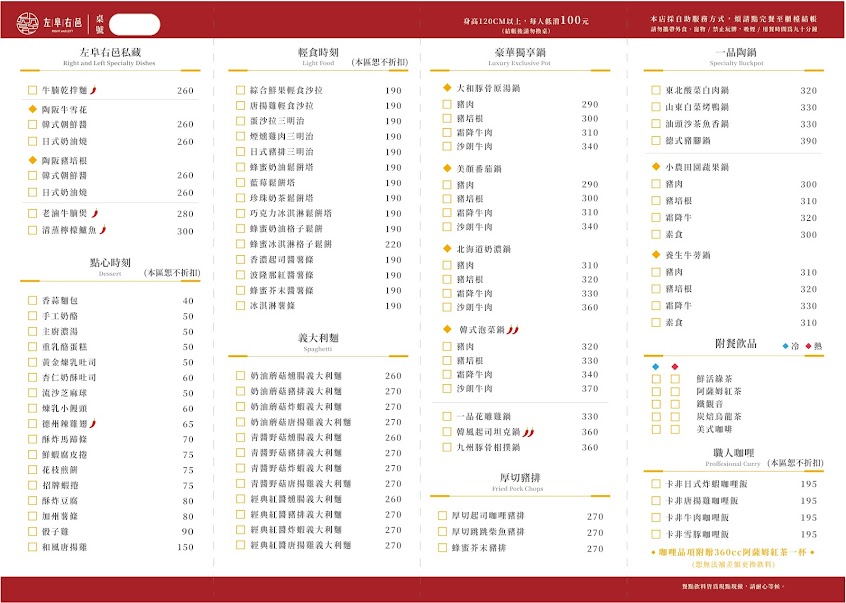The image size is (846, 603).
Task: Tick the 蛋沙拉三明治 checkbox
Action: [241, 121]
